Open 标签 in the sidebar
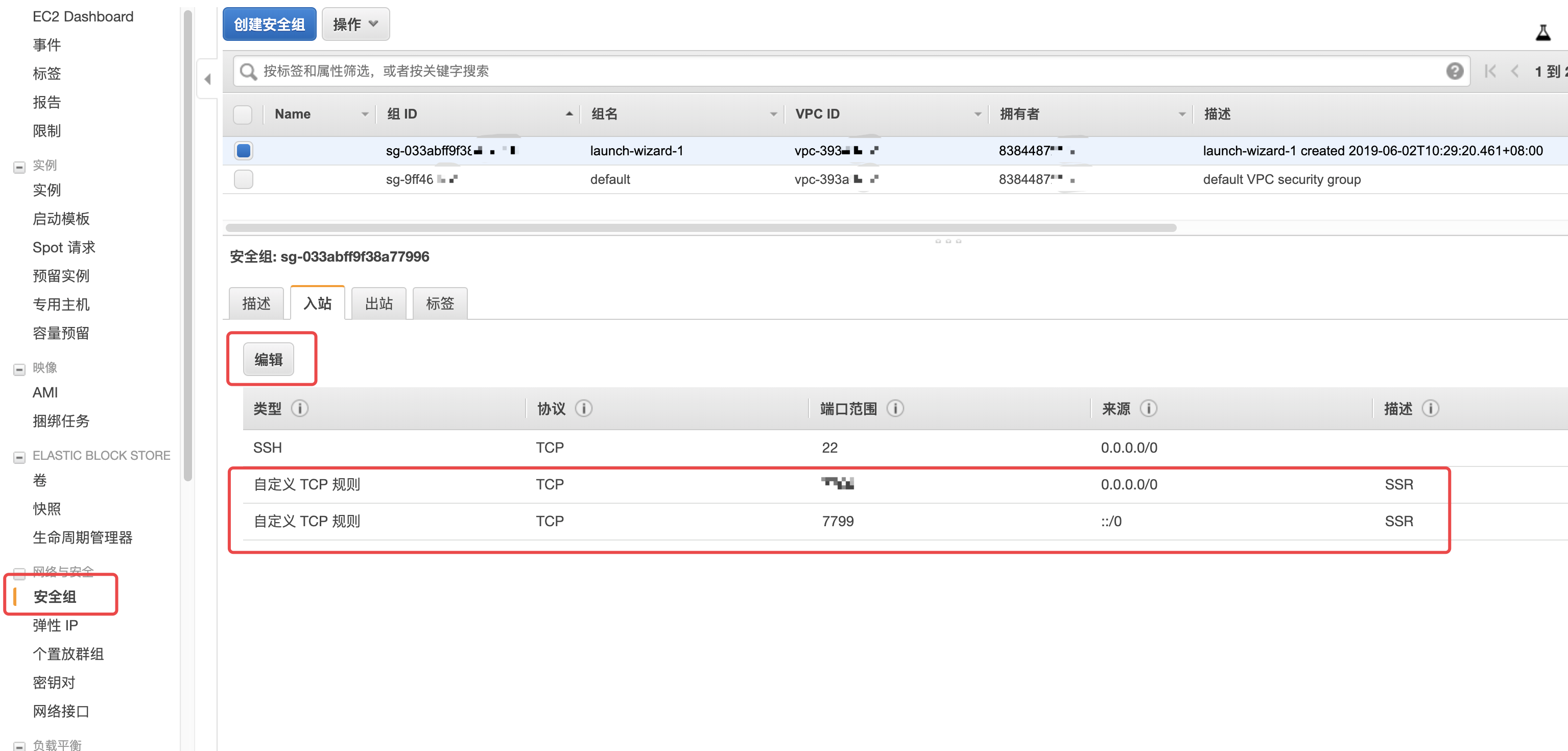 47,74
